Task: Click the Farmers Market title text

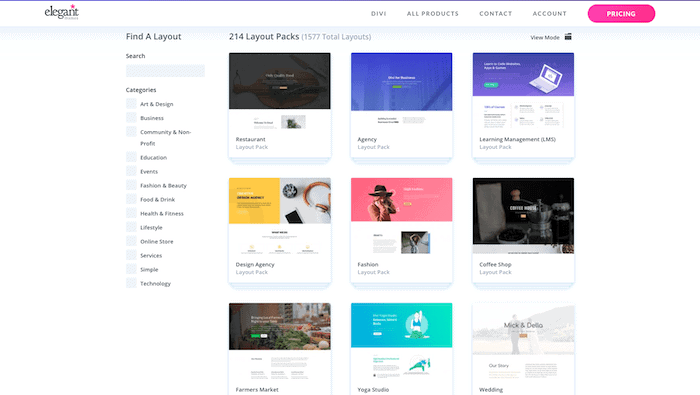Action: [257, 389]
